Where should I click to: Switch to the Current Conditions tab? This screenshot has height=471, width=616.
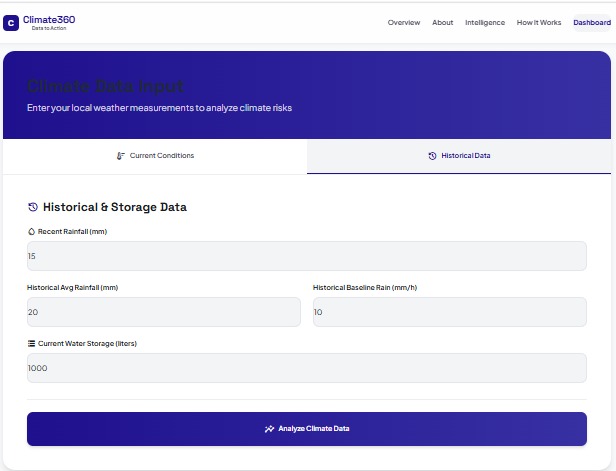(x=155, y=156)
